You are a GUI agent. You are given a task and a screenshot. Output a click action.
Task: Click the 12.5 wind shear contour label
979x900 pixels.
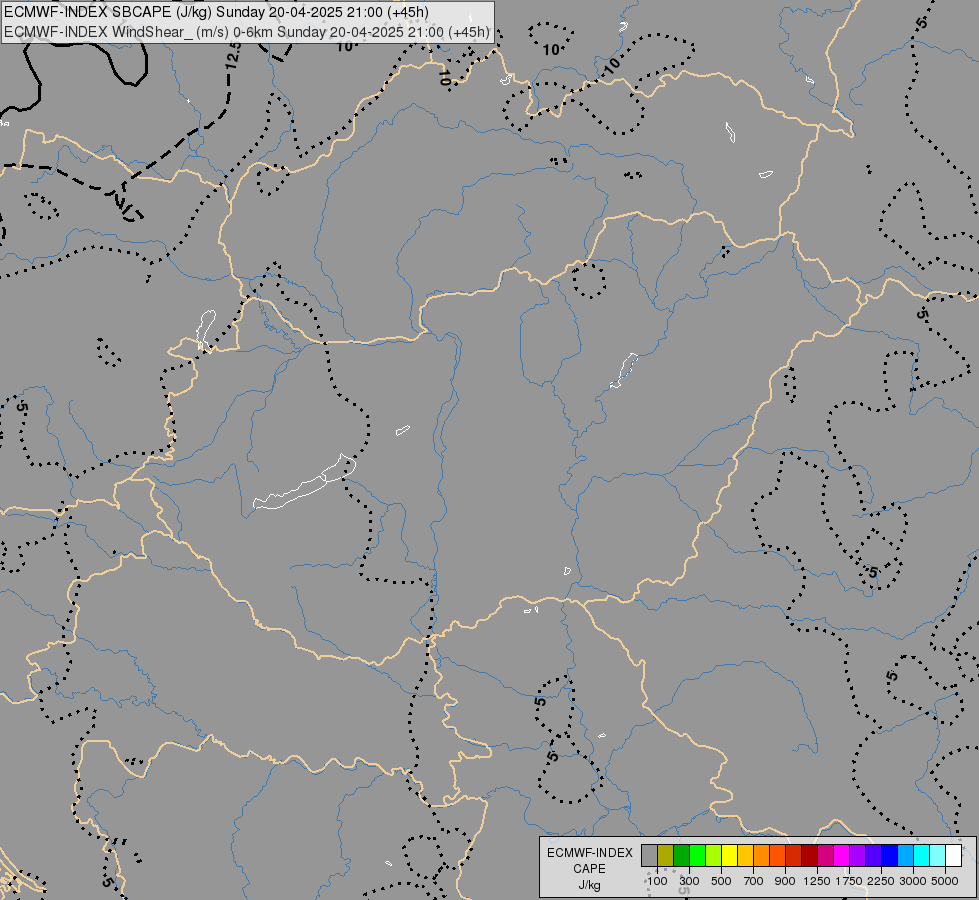(233, 55)
